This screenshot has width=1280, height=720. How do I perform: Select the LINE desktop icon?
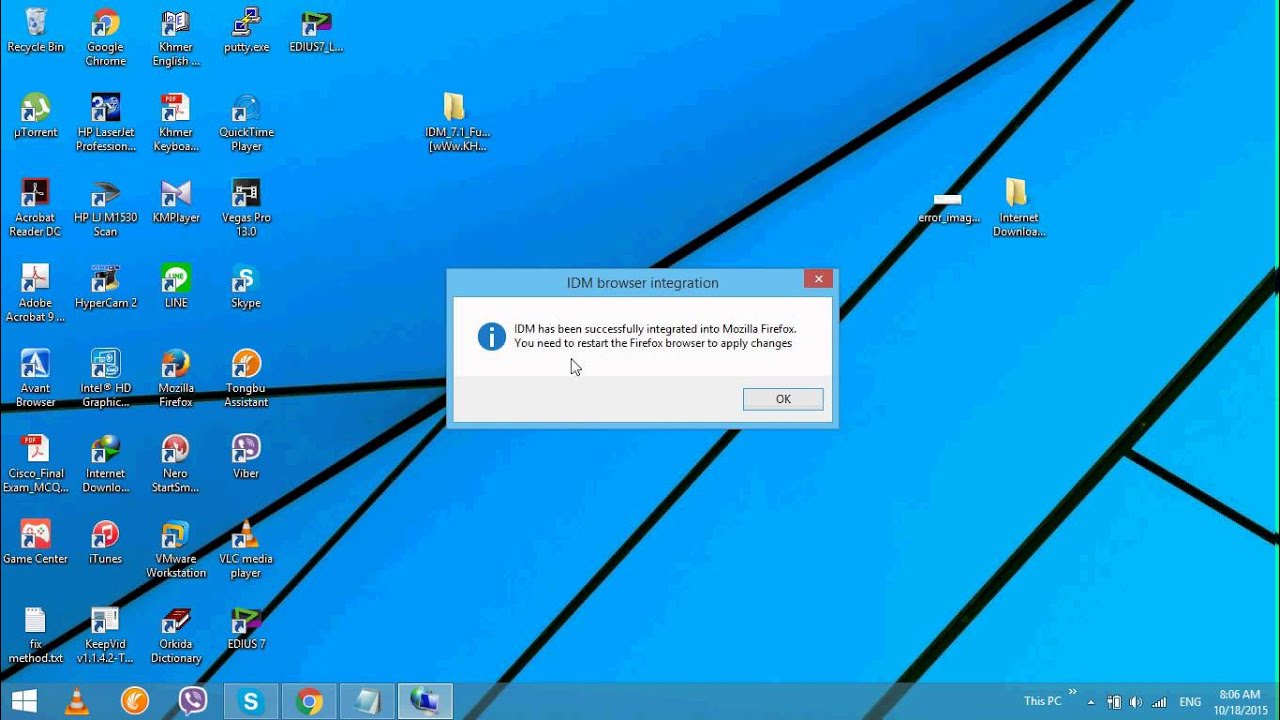pos(176,286)
